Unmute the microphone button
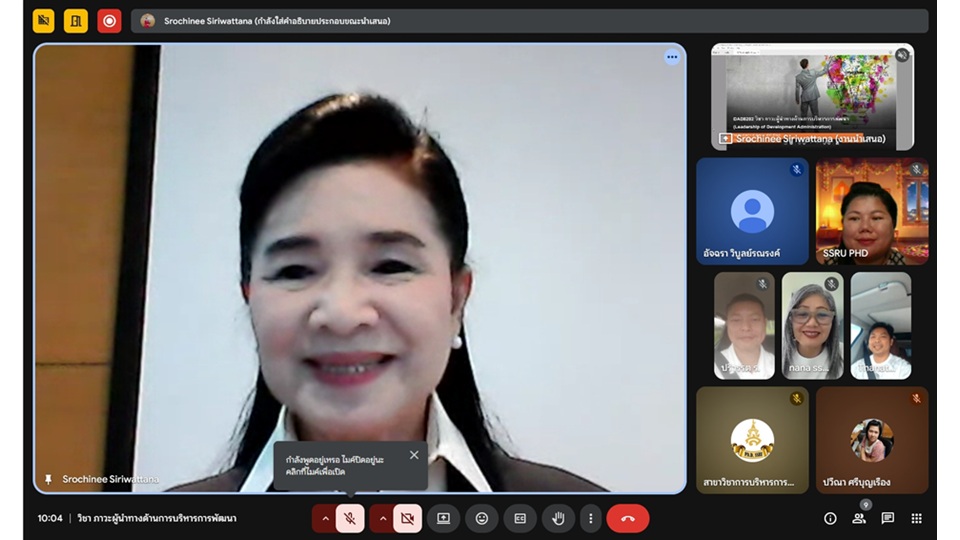The height and width of the screenshot is (540, 960). pyautogui.click(x=350, y=518)
